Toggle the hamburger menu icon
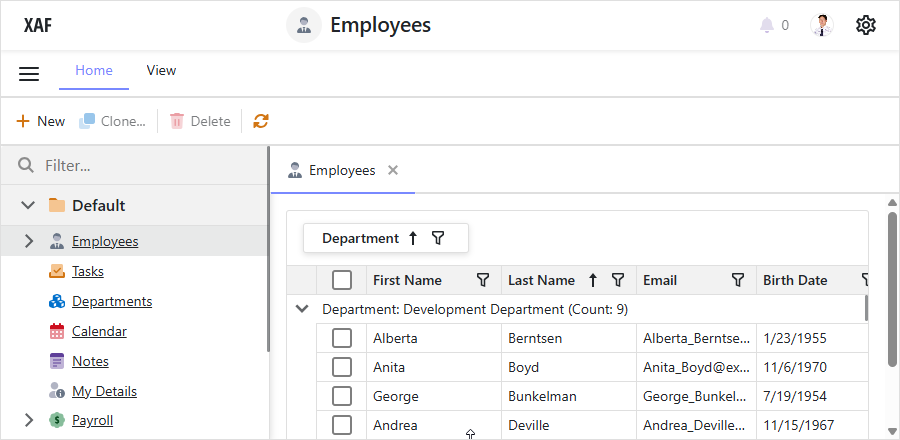Image resolution: width=900 pixels, height=440 pixels. coord(29,74)
